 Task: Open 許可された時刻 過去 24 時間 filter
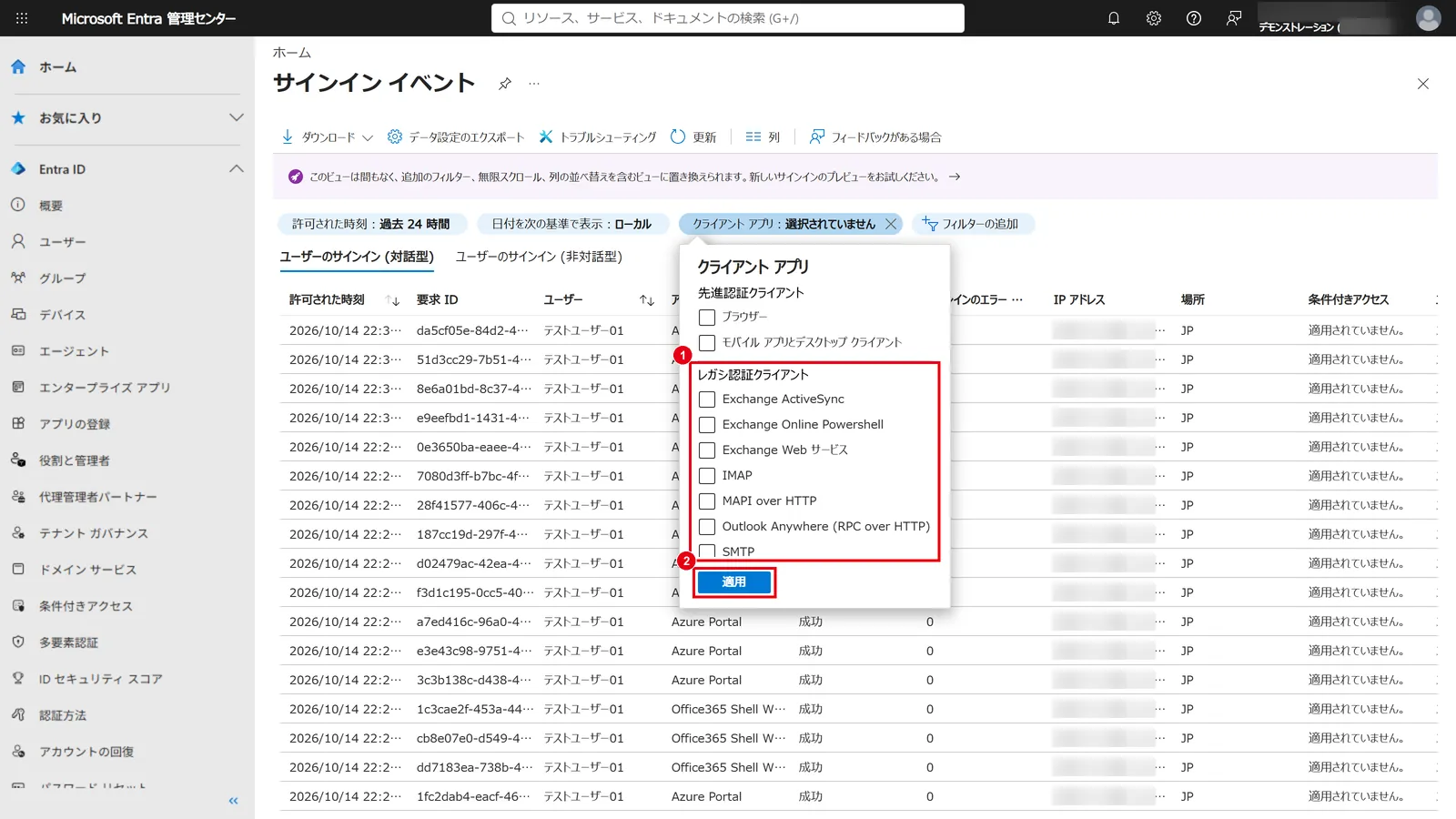coord(371,224)
